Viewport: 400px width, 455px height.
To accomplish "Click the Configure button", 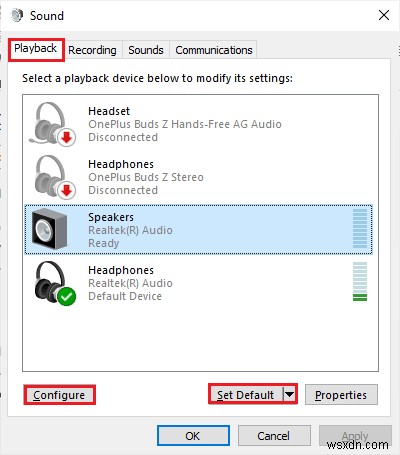I will tap(59, 395).
